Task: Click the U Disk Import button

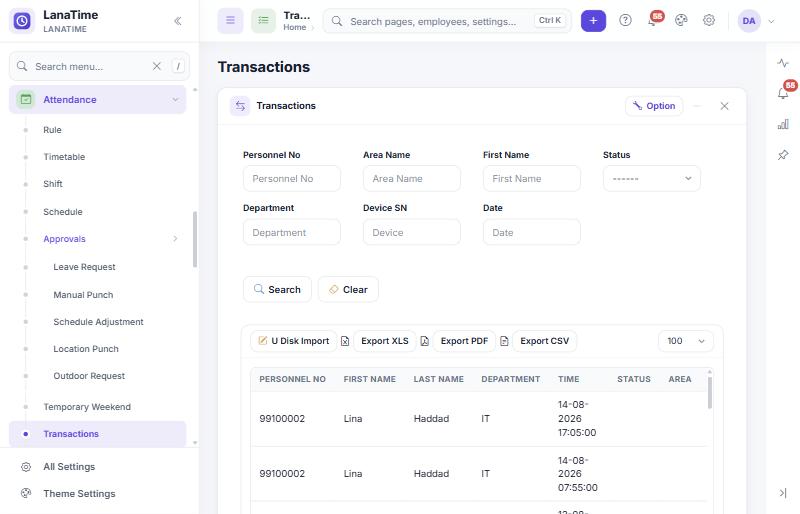Action: point(293,341)
